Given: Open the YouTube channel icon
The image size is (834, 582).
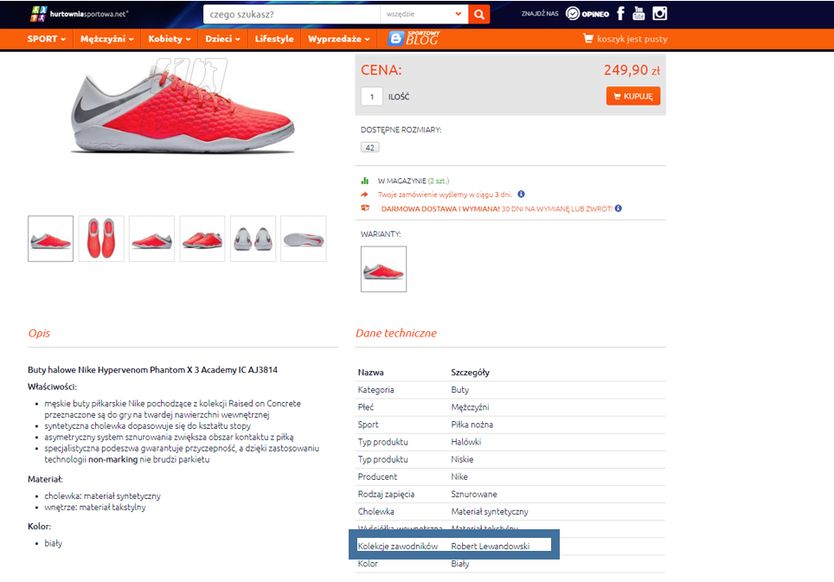Looking at the screenshot, I should click(638, 13).
